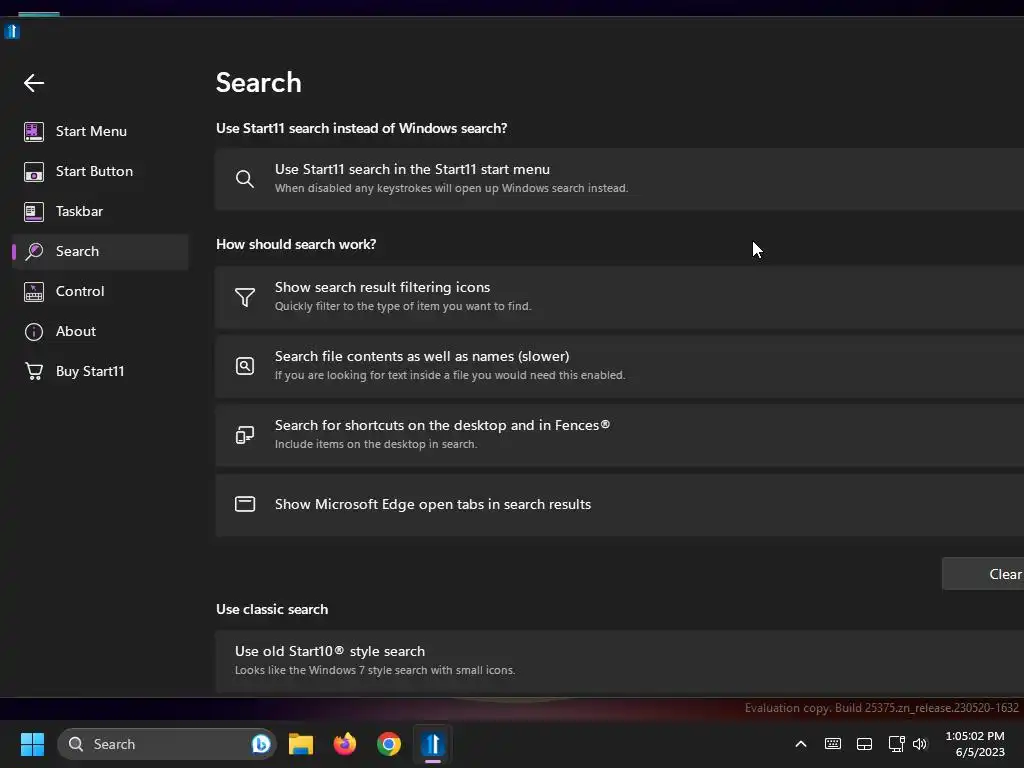Go to the Control settings page
Viewport: 1024px width, 768px height.
101,291
